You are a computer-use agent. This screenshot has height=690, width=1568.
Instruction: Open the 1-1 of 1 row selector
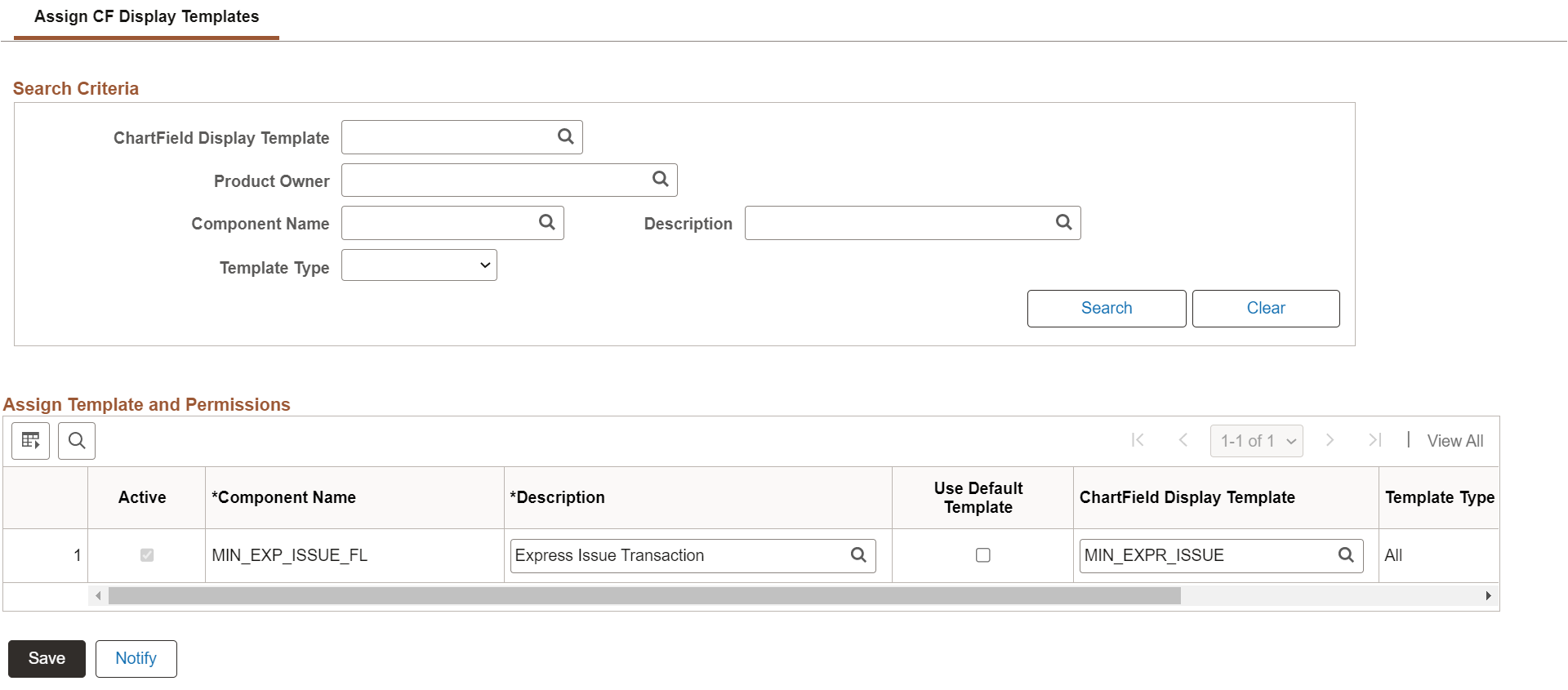[x=1257, y=441]
